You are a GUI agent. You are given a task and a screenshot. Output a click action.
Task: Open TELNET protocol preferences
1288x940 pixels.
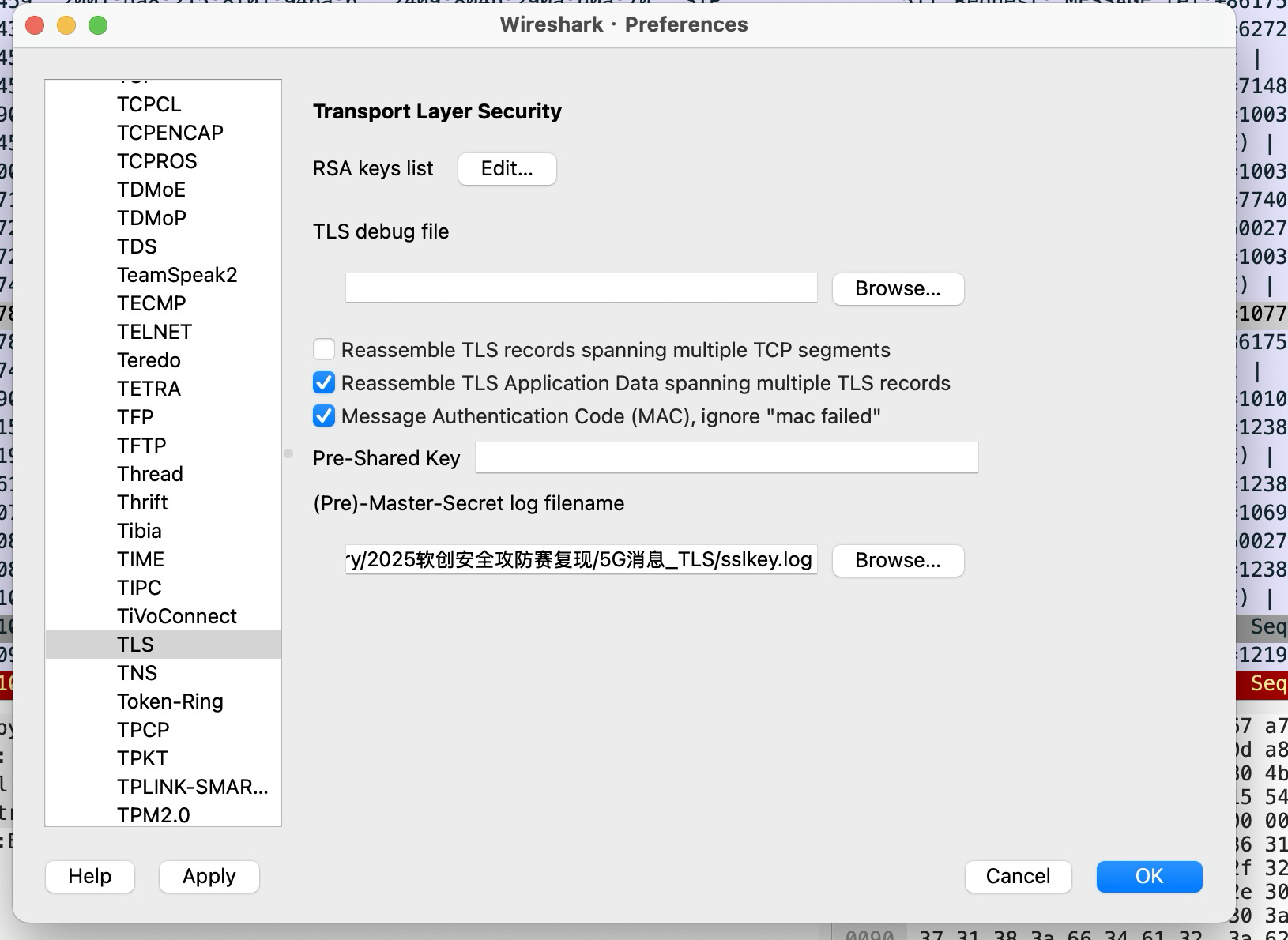tap(163, 332)
